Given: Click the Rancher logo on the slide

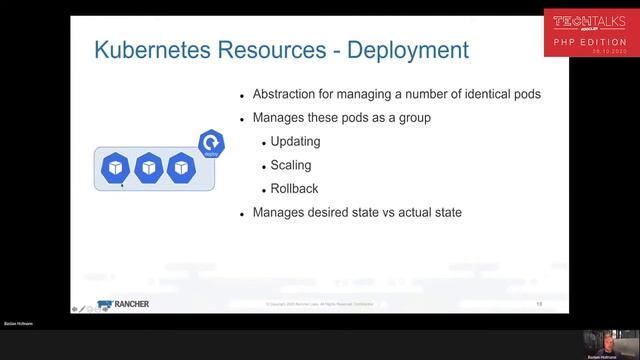Looking at the screenshot, I should [x=123, y=304].
